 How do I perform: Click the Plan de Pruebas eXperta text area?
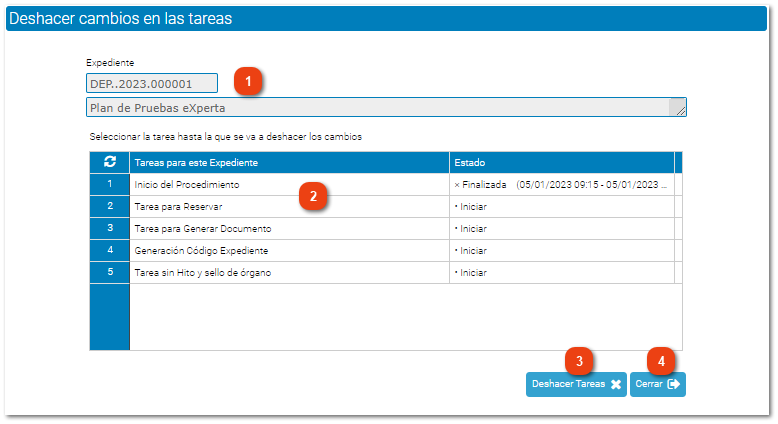(x=386, y=107)
